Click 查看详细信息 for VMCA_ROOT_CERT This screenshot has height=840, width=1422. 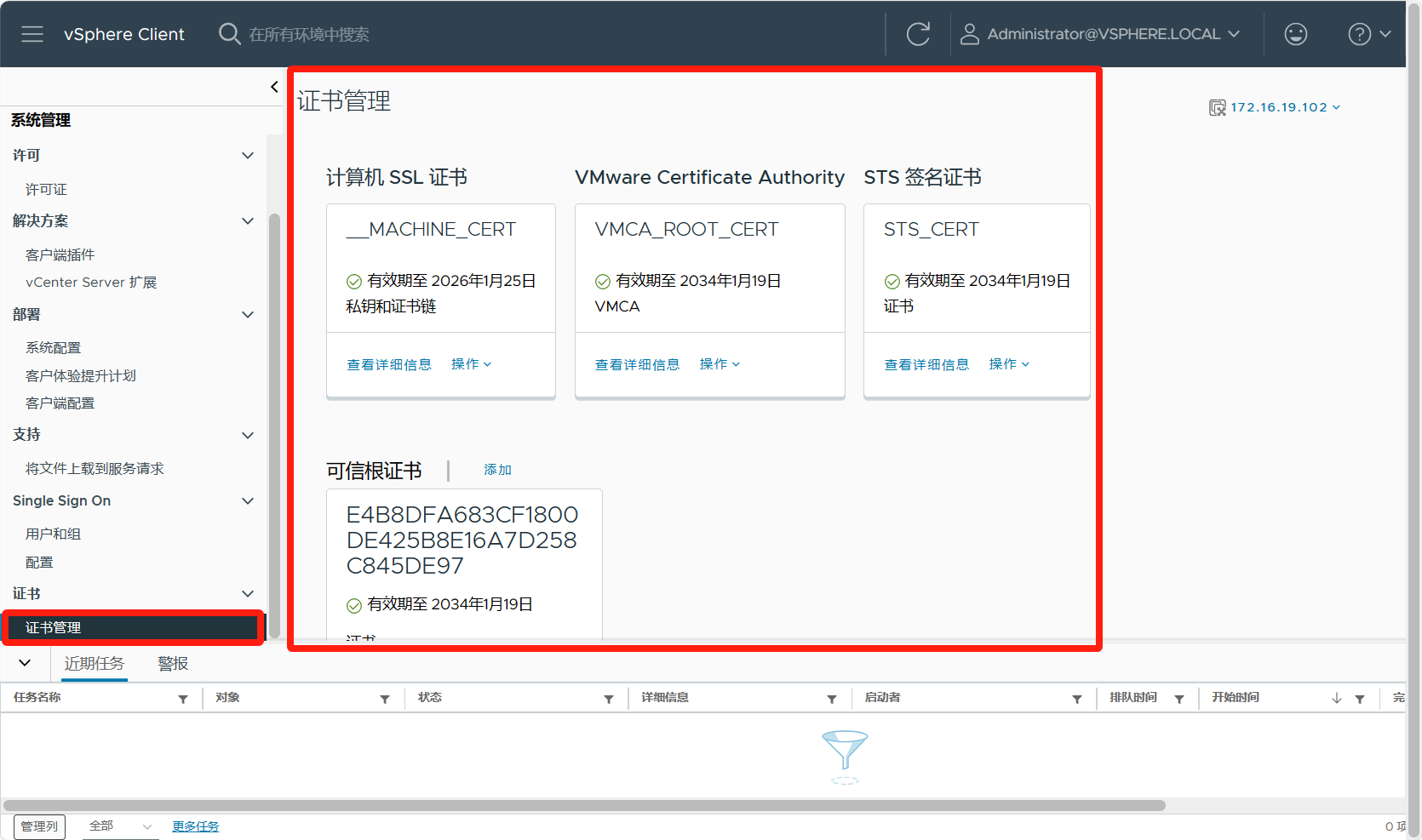click(x=637, y=364)
